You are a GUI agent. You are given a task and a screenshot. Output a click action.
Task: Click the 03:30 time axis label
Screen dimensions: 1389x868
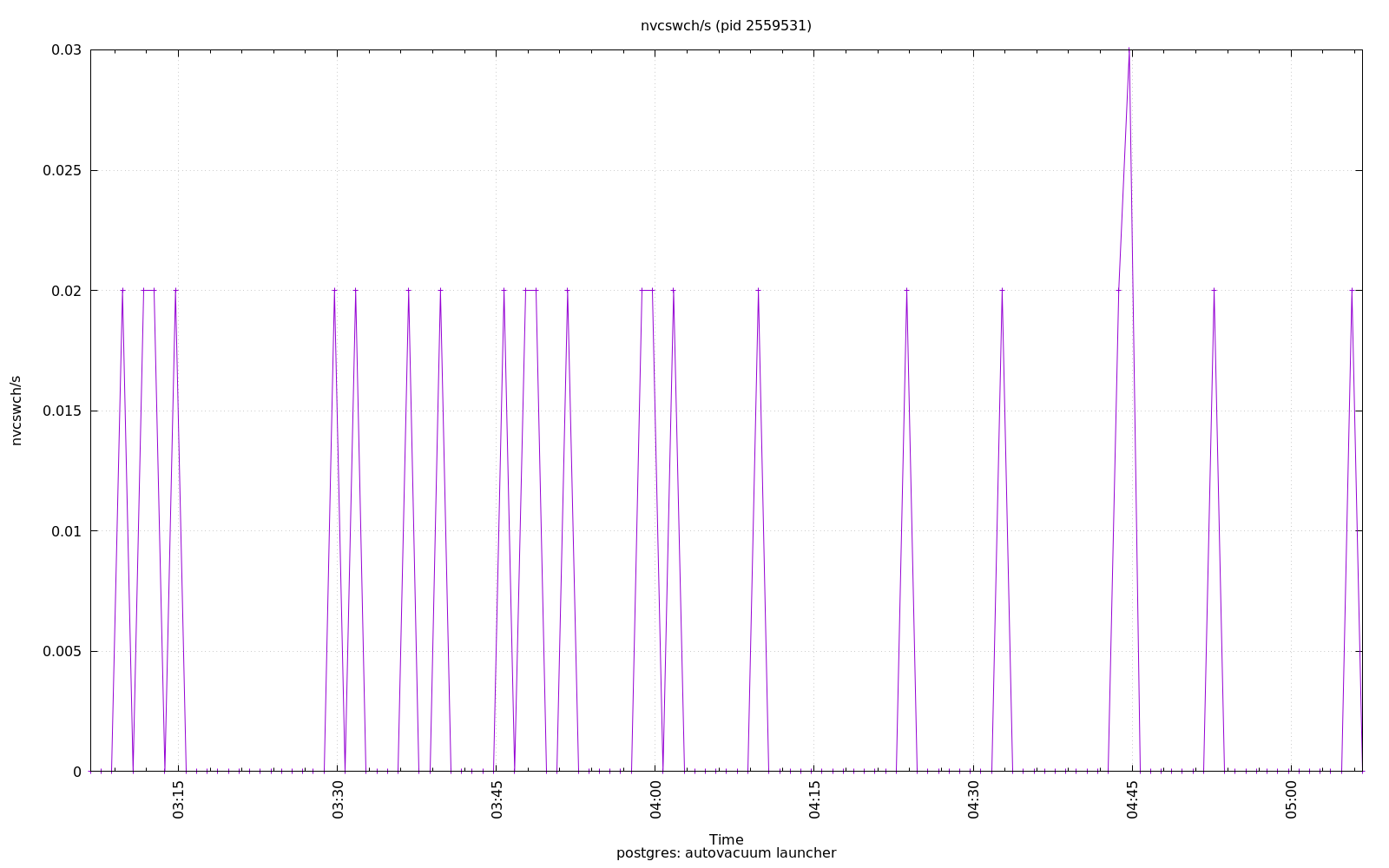tap(338, 799)
